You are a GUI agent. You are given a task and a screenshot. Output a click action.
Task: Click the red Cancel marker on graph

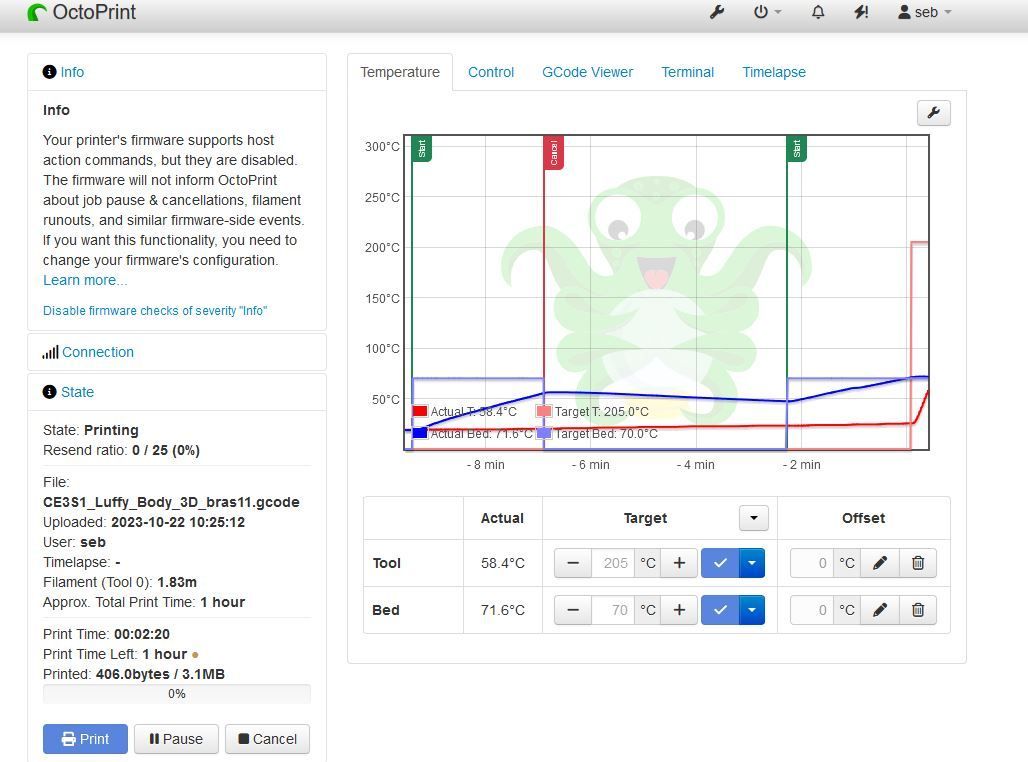[x=554, y=153]
